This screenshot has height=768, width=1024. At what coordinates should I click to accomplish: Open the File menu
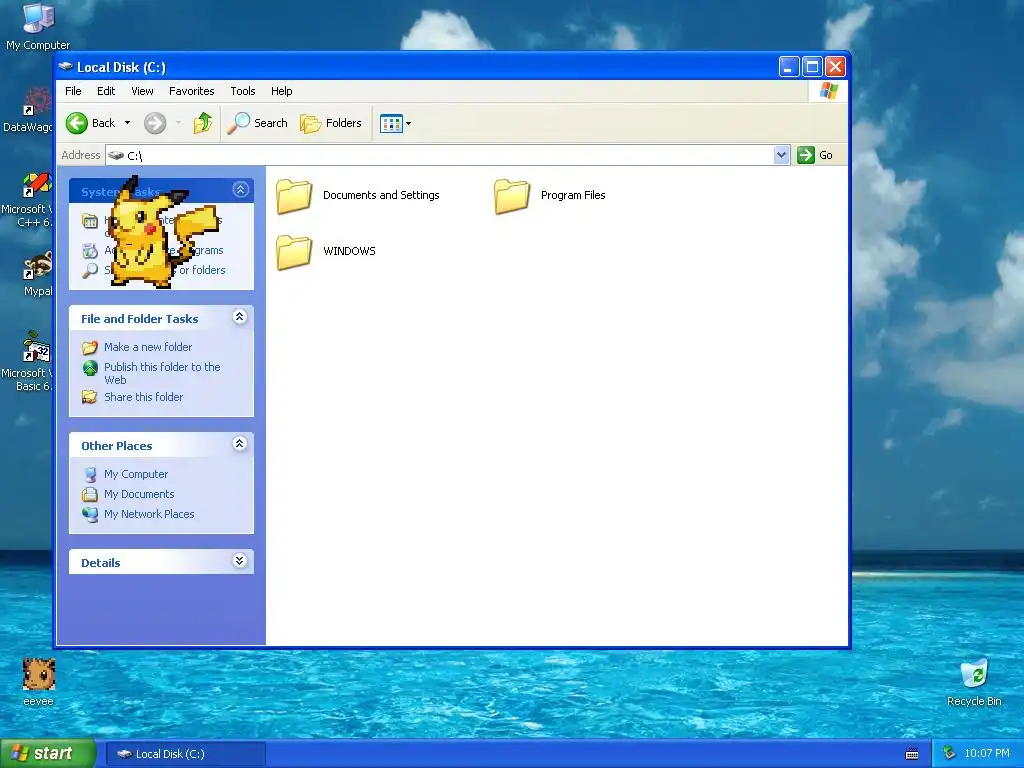(x=73, y=91)
